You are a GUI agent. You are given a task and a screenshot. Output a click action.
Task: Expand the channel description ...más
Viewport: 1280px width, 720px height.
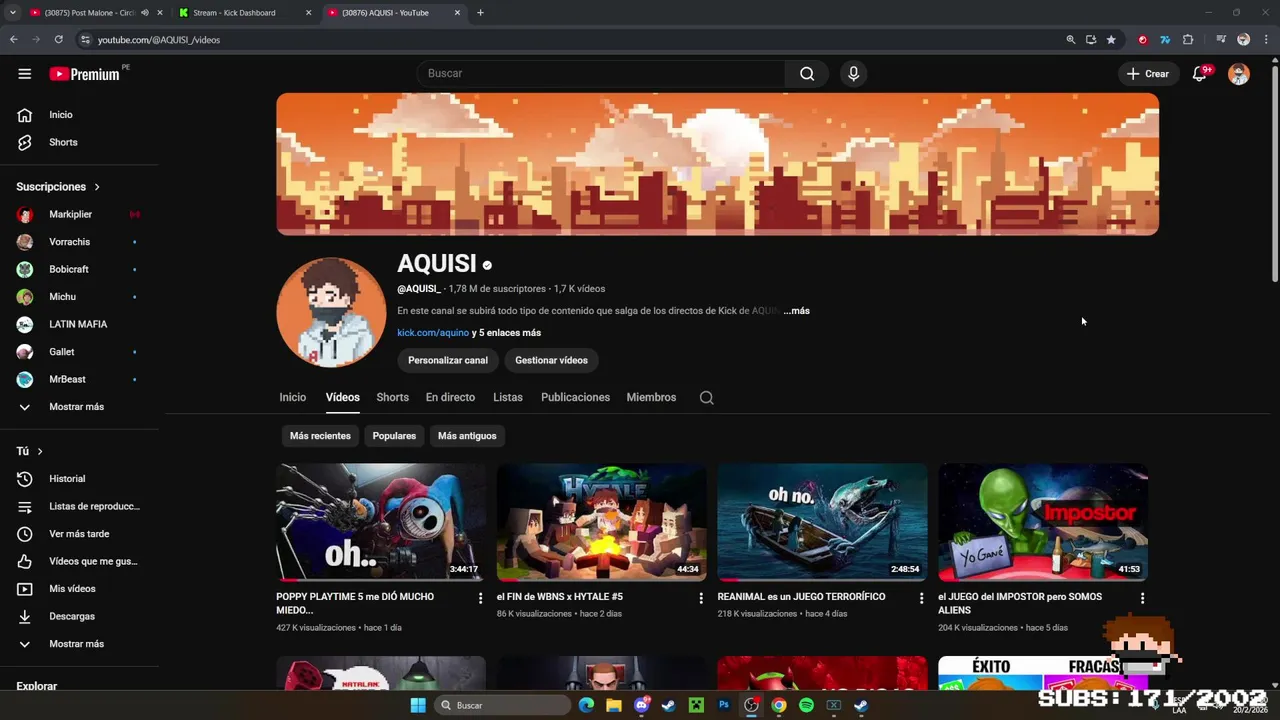796,311
